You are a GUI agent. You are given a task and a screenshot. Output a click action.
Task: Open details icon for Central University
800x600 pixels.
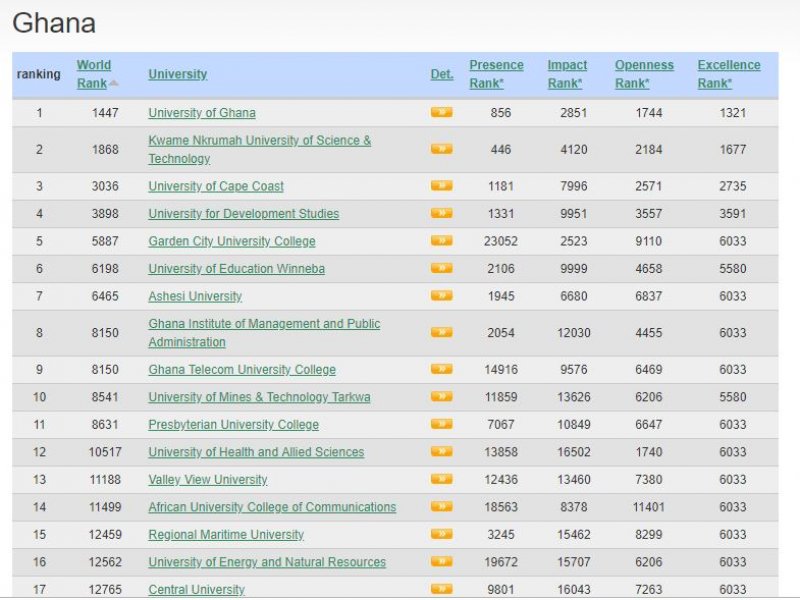tap(441, 589)
